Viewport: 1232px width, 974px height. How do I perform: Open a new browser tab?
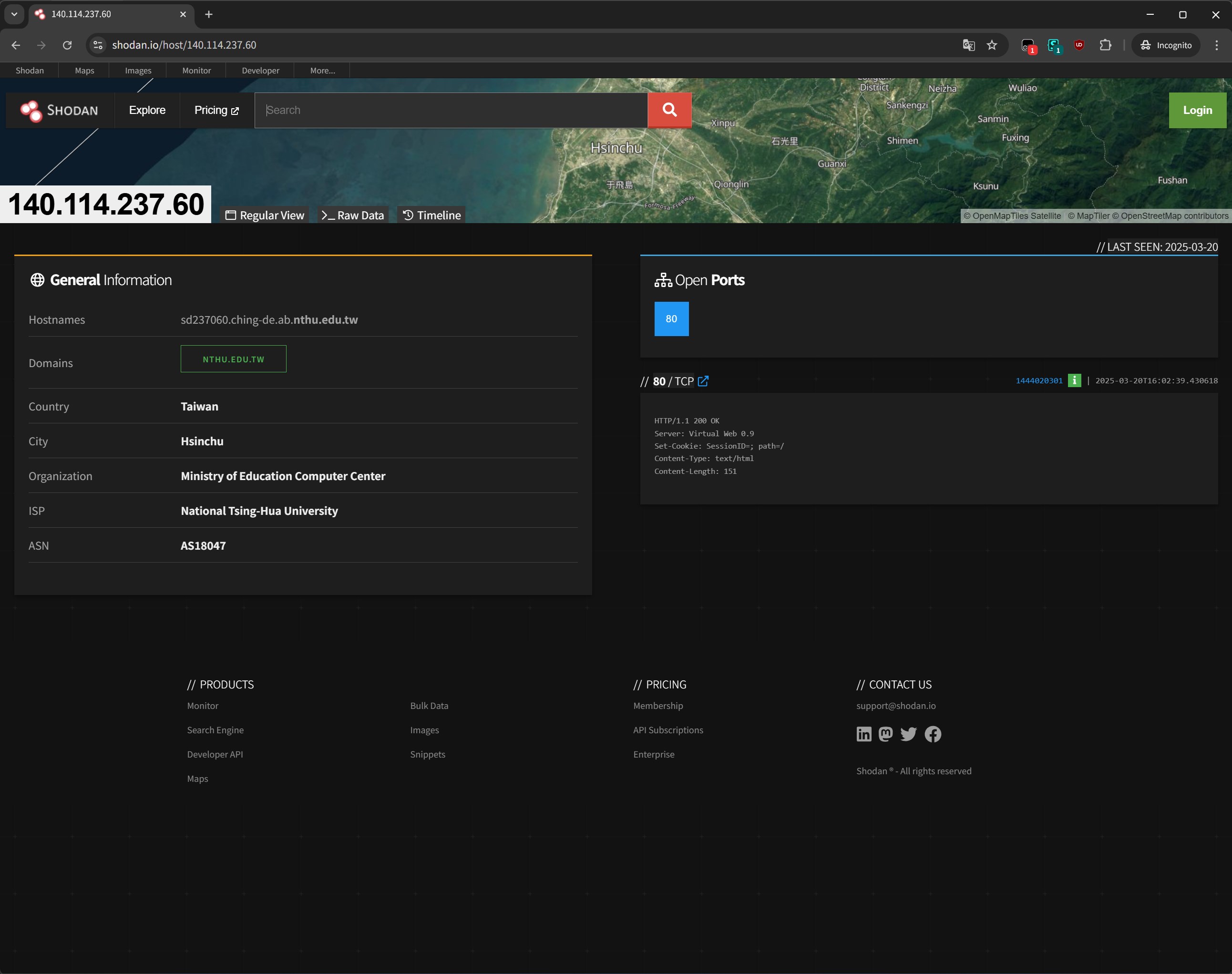pyautogui.click(x=209, y=14)
